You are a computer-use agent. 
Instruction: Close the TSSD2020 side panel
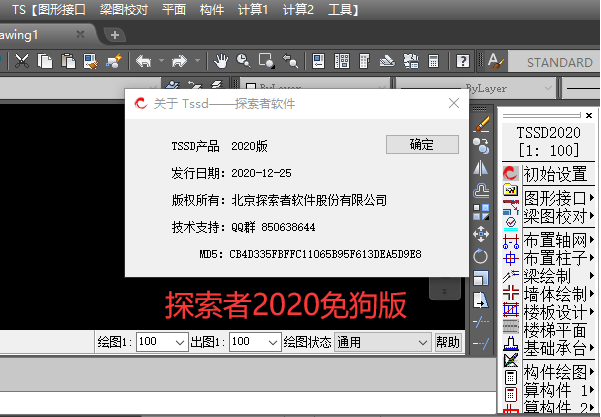[x=589, y=115]
